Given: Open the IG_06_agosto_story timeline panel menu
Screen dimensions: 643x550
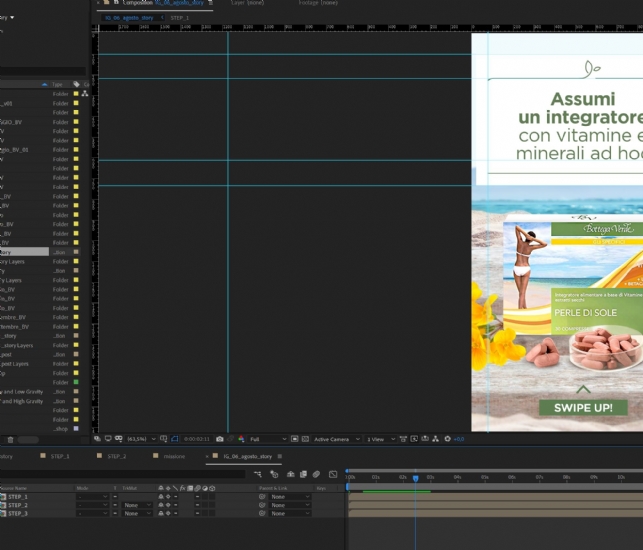Looking at the screenshot, I should coord(280,456).
